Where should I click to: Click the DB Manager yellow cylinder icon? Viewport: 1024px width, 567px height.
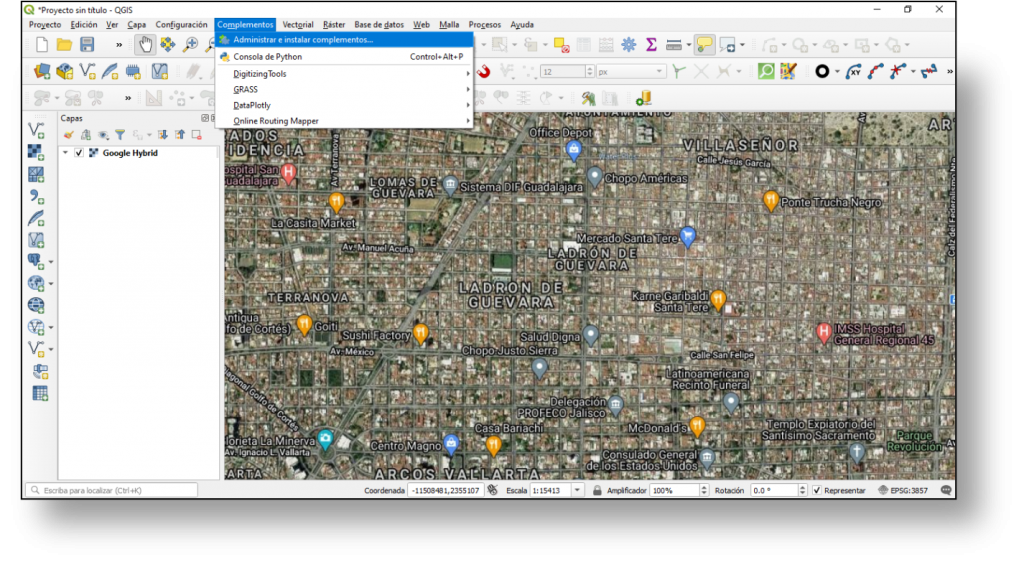[x=643, y=98]
